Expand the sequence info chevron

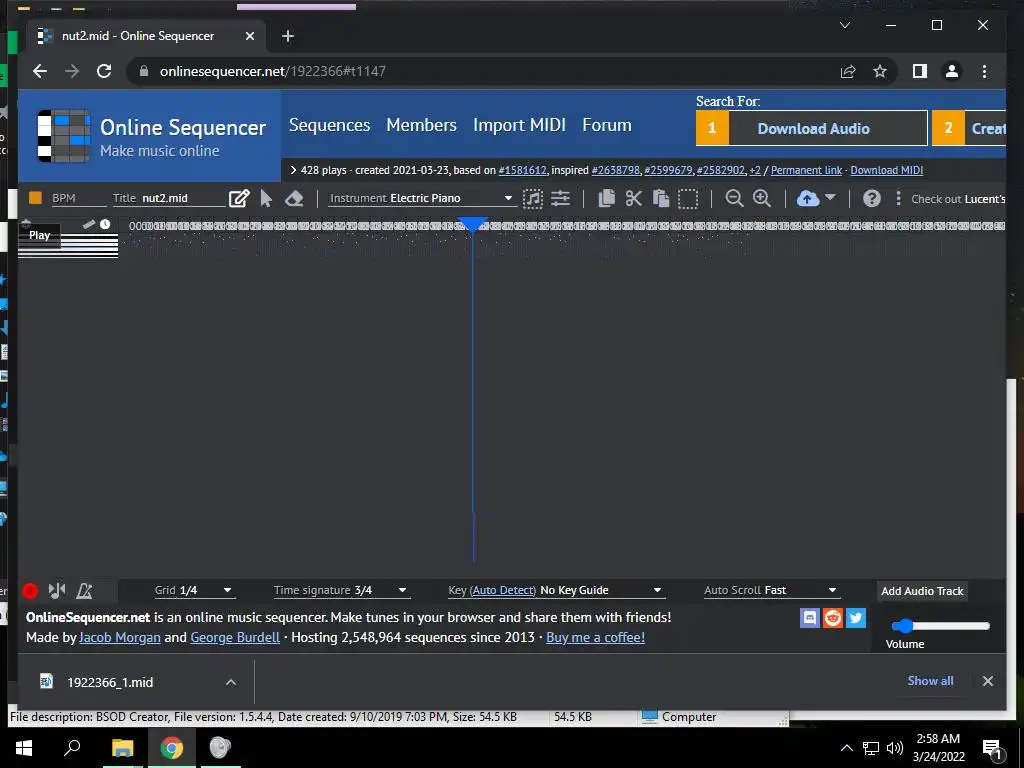[293, 170]
